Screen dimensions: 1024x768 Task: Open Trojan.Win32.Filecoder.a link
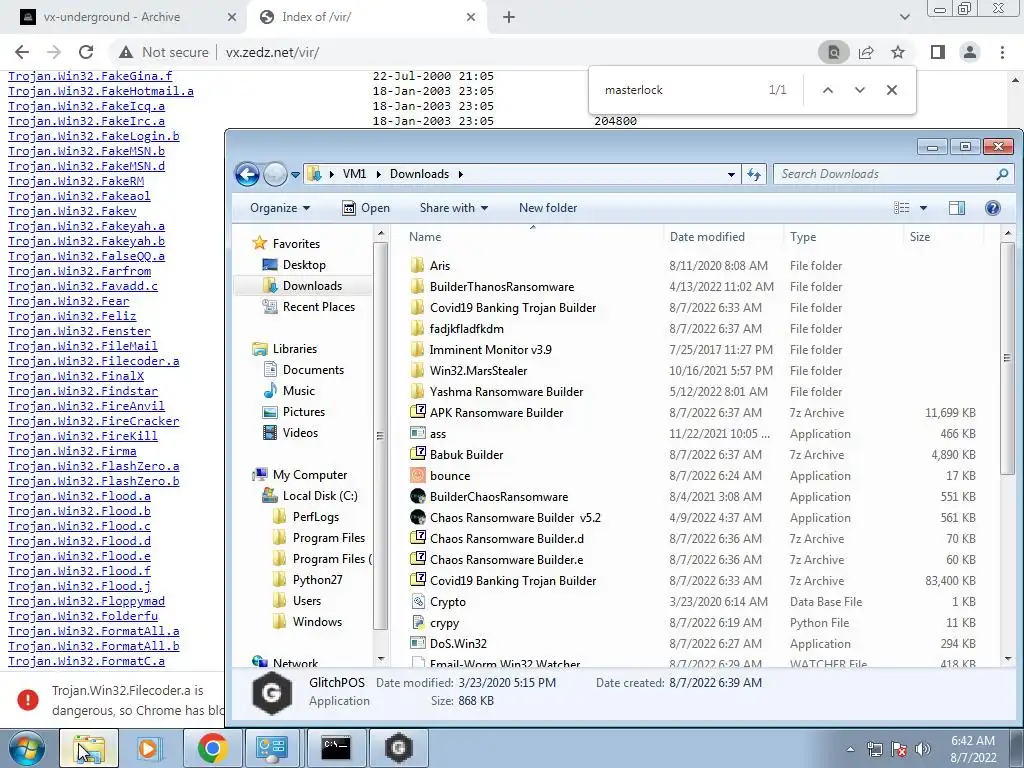pos(93,361)
